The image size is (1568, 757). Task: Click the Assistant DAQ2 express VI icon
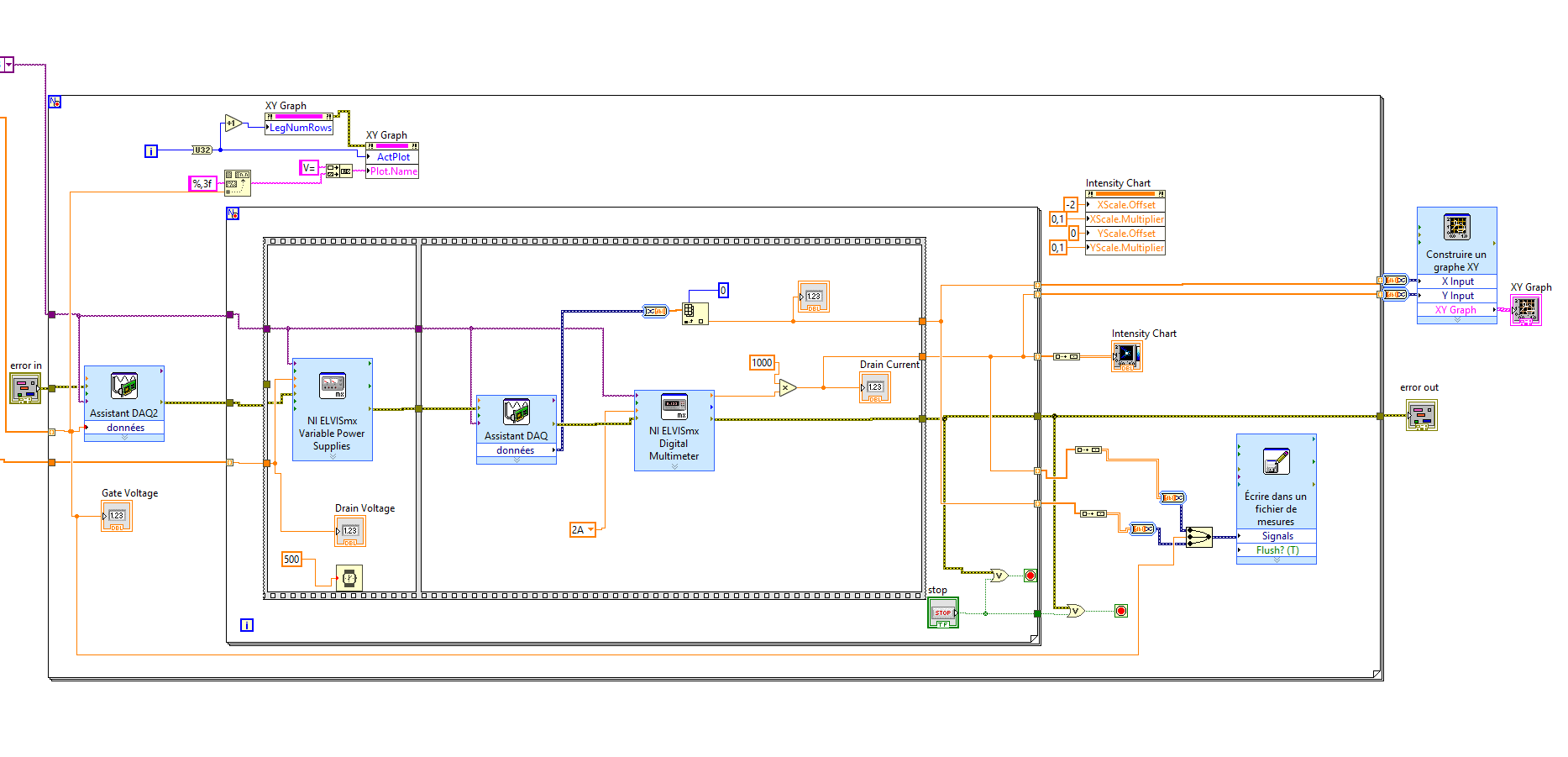tap(124, 386)
